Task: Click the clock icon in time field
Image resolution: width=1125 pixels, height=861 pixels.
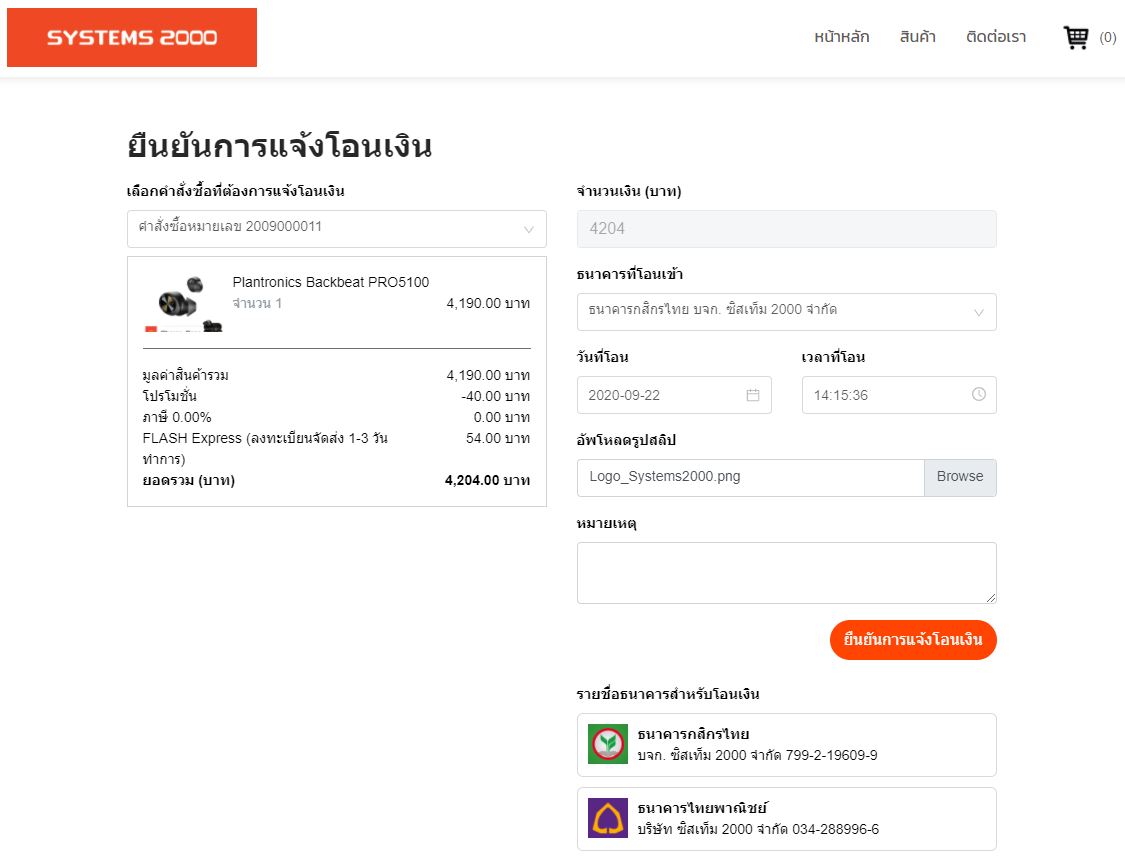Action: coord(979,395)
